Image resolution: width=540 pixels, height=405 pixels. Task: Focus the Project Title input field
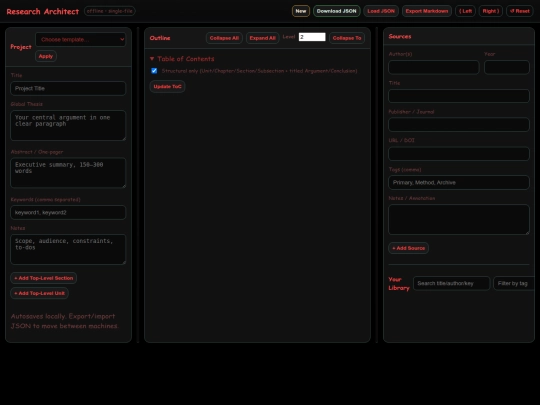click(68, 89)
